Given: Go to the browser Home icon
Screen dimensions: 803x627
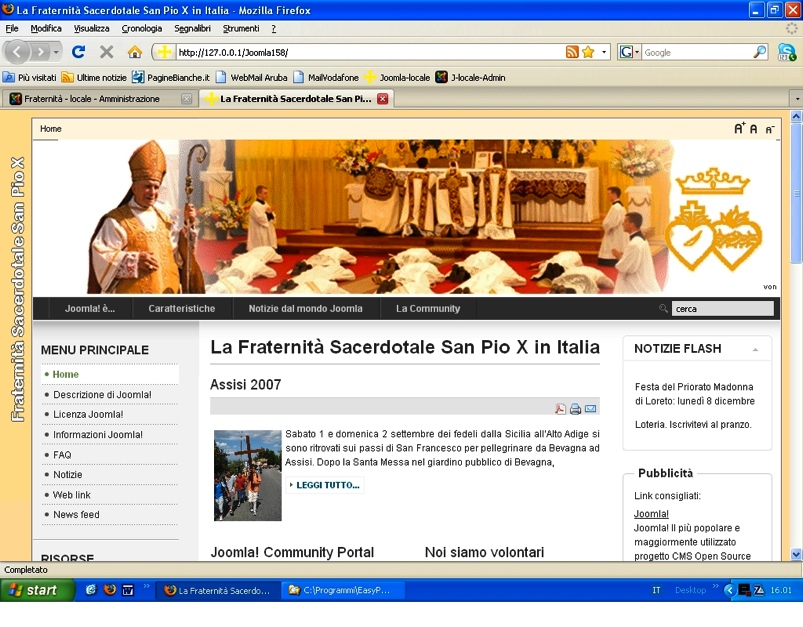Looking at the screenshot, I should coord(135,52).
